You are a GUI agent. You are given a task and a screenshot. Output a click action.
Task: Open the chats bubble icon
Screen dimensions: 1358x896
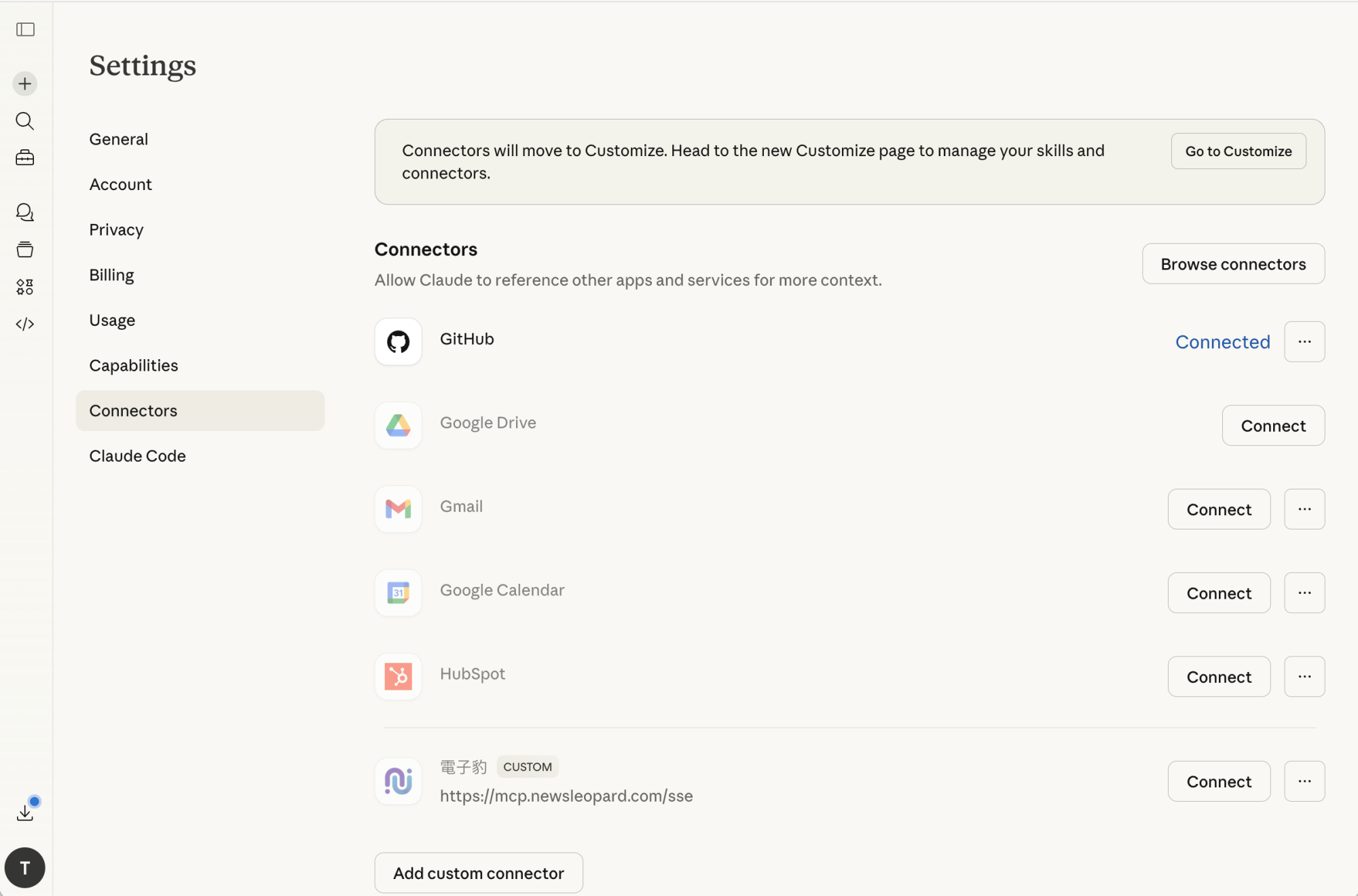(25, 212)
